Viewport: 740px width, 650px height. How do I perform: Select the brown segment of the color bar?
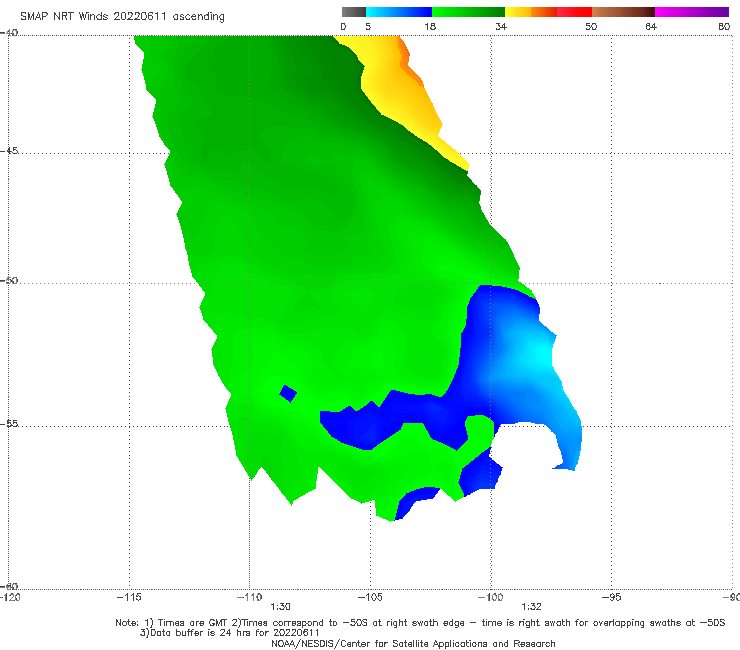point(623,12)
